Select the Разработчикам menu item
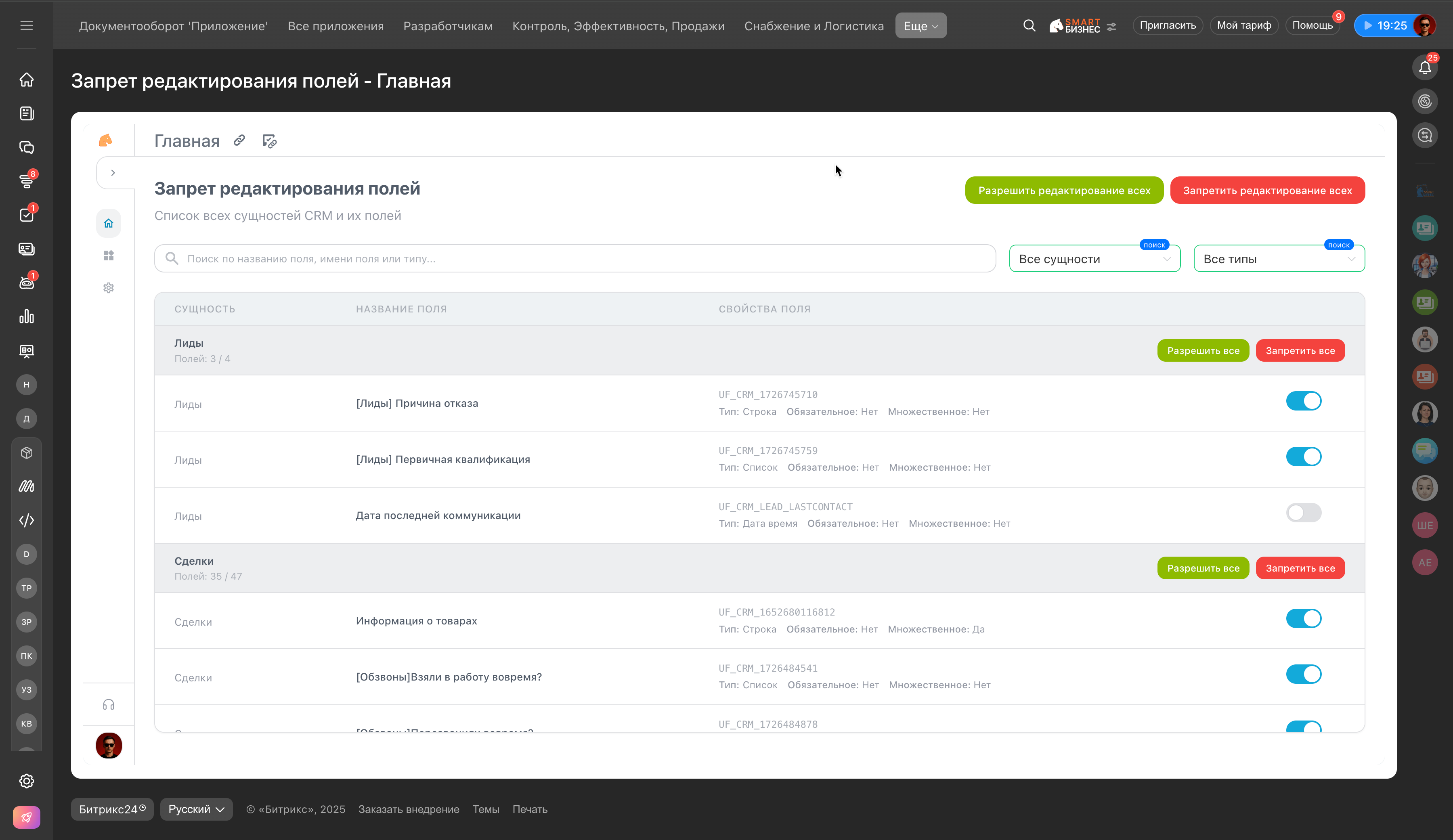 click(447, 26)
